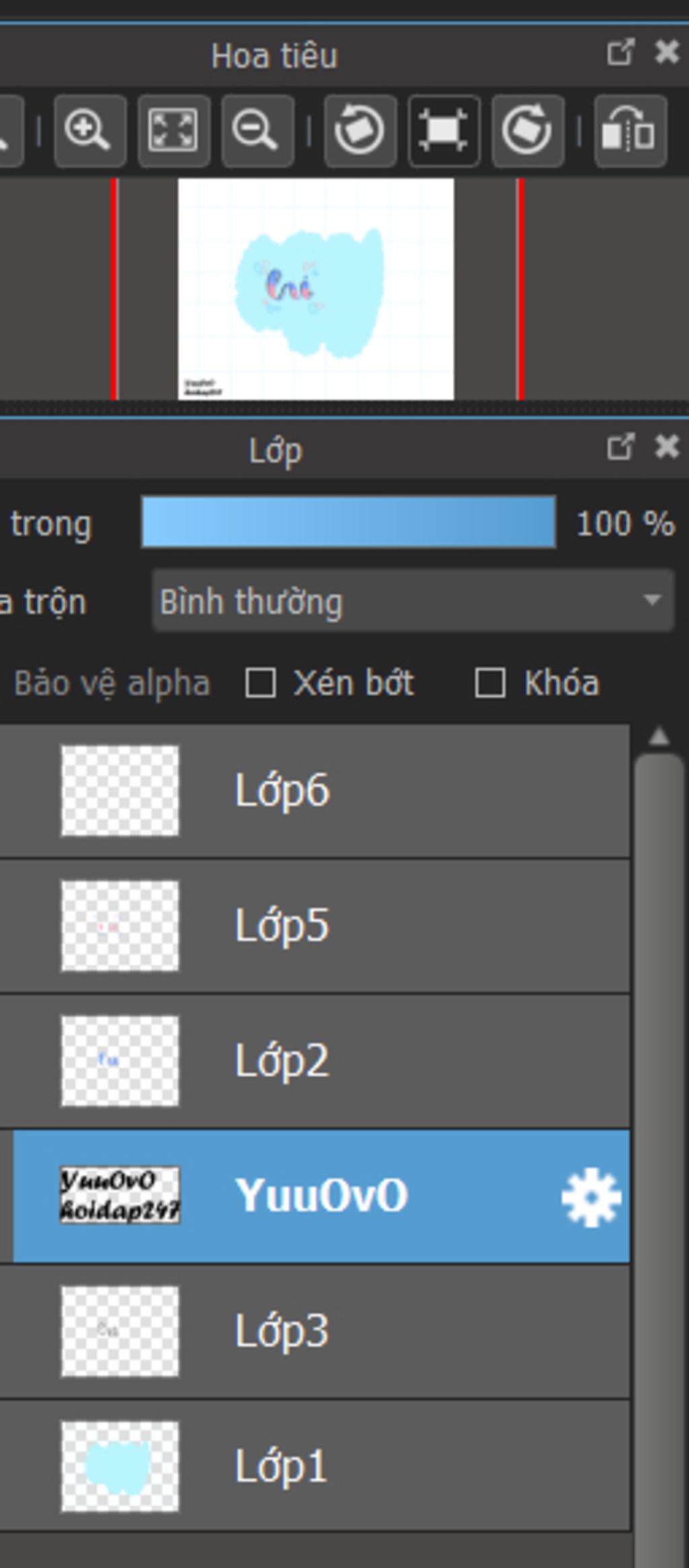Rotate the canvas view left
Viewport: 689px width, 1568px height.
click(360, 131)
